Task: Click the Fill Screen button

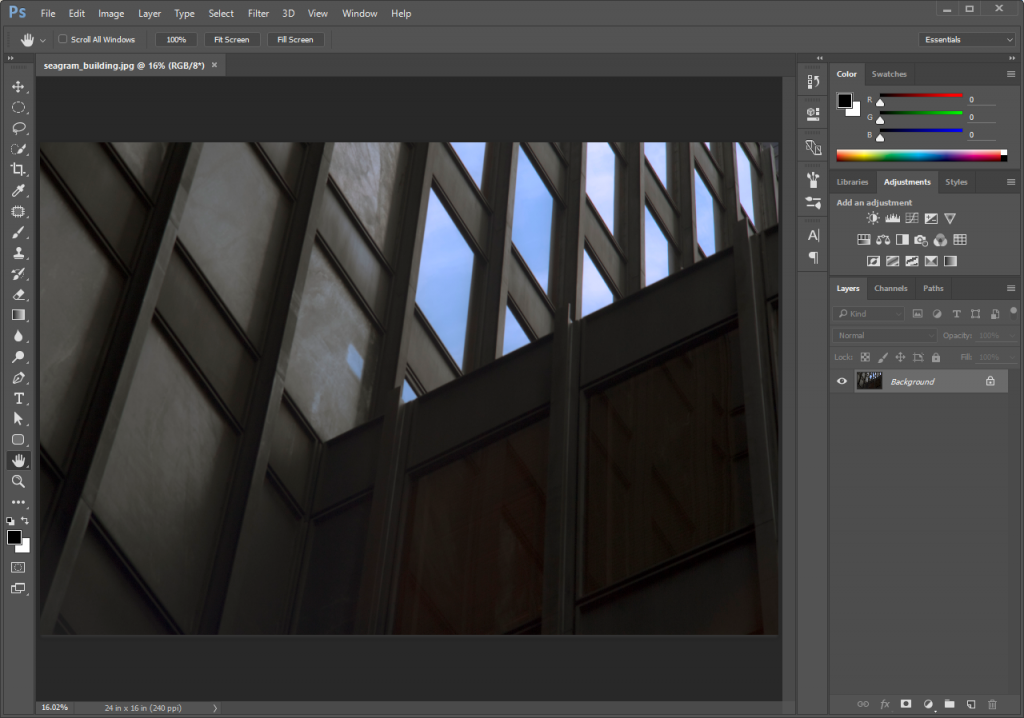Action: click(295, 40)
